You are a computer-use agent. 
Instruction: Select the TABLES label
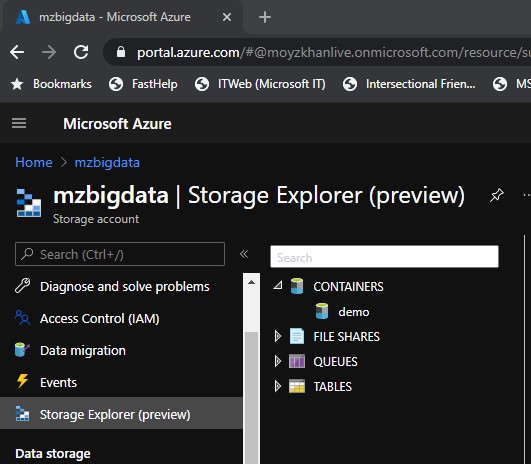click(x=333, y=387)
